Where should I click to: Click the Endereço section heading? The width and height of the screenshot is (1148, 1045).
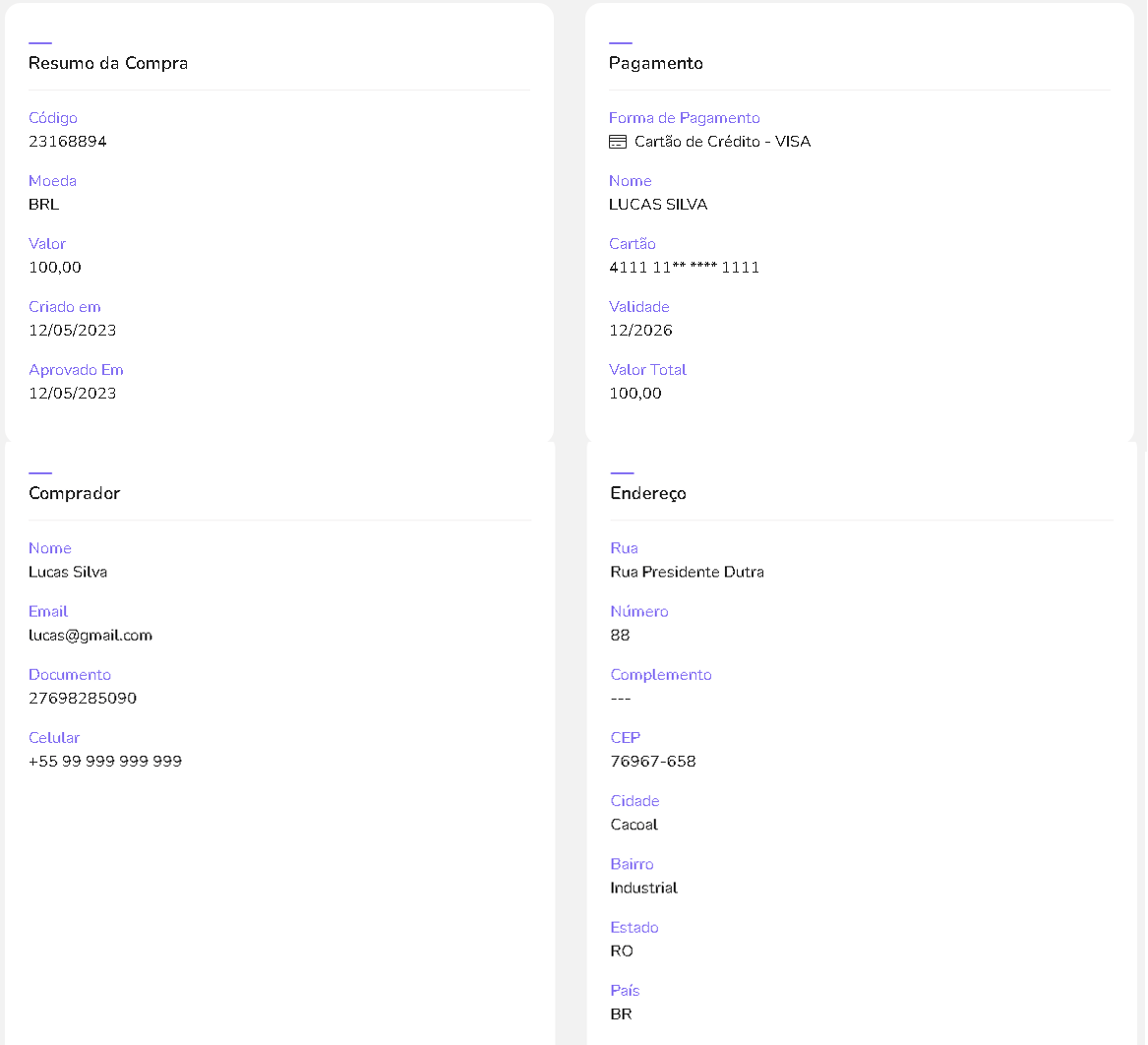click(x=648, y=493)
